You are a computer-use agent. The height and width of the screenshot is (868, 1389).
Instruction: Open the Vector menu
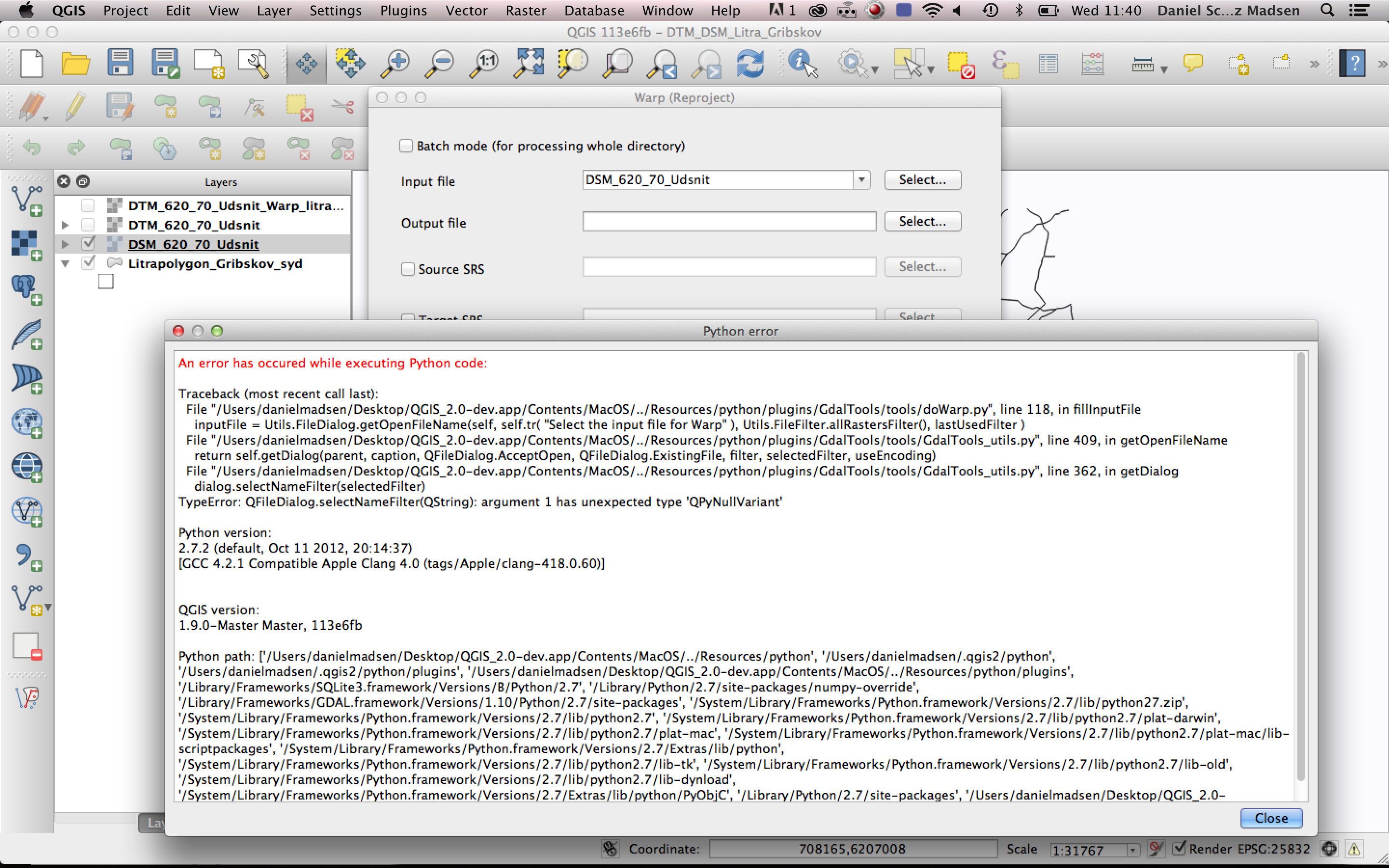point(466,10)
